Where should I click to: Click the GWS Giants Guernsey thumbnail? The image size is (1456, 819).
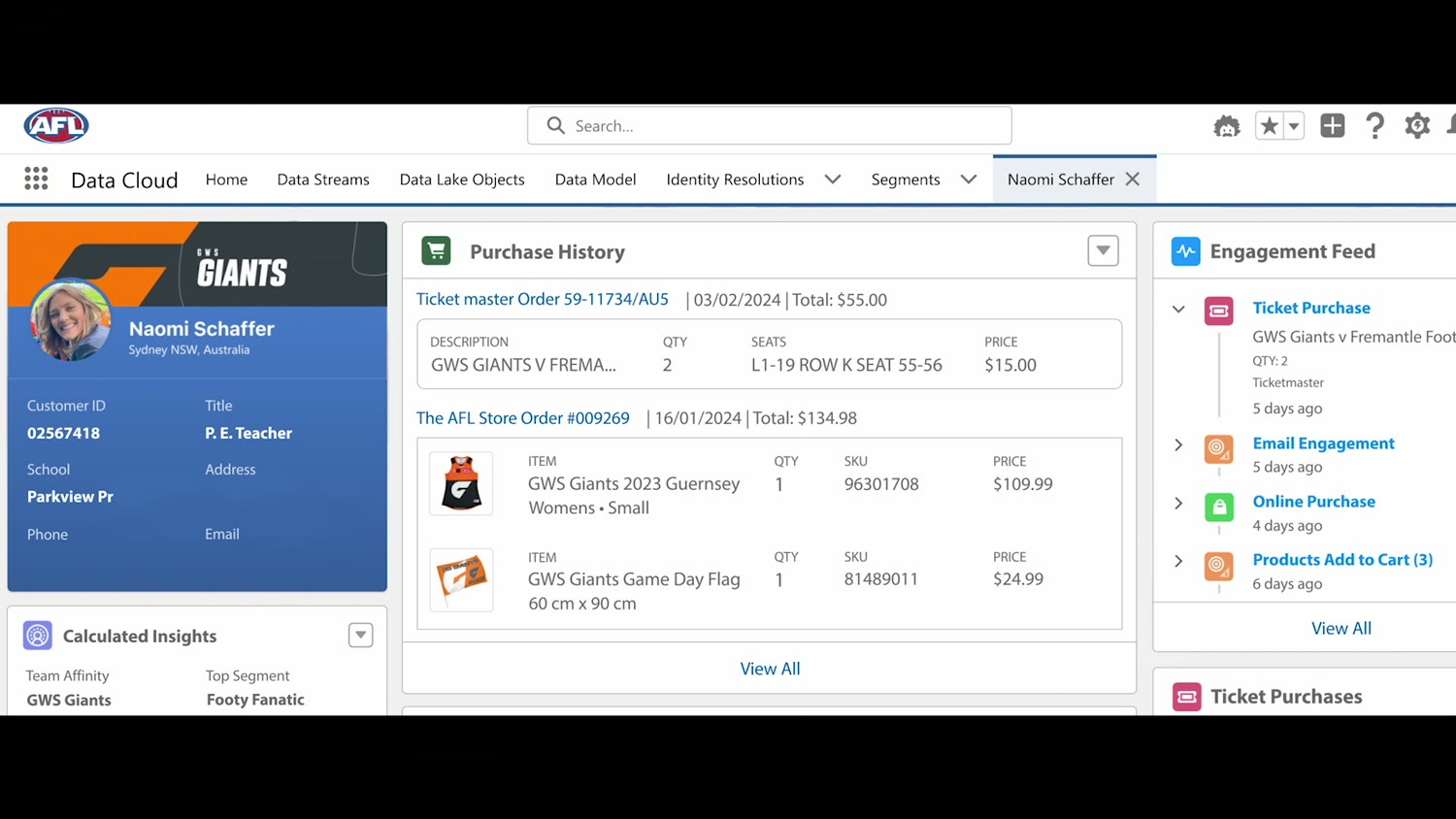(461, 483)
